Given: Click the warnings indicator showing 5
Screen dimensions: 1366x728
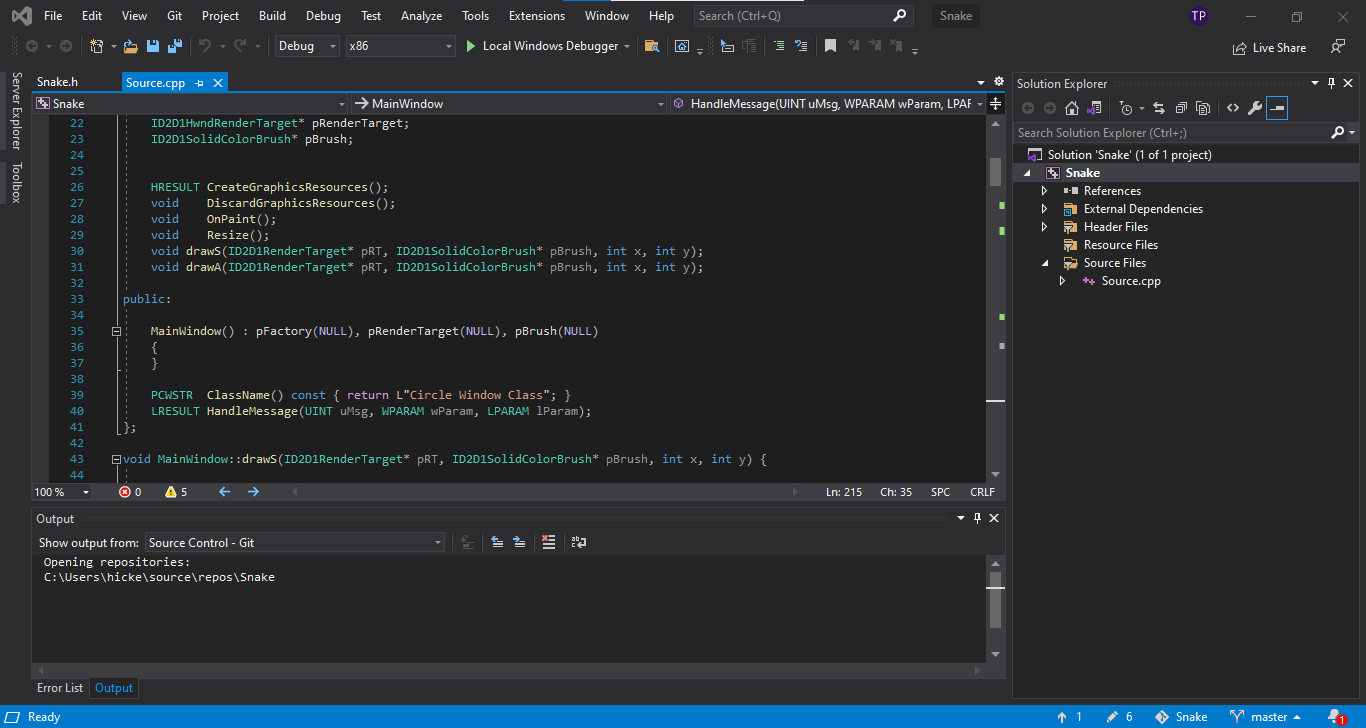Looking at the screenshot, I should point(176,492).
